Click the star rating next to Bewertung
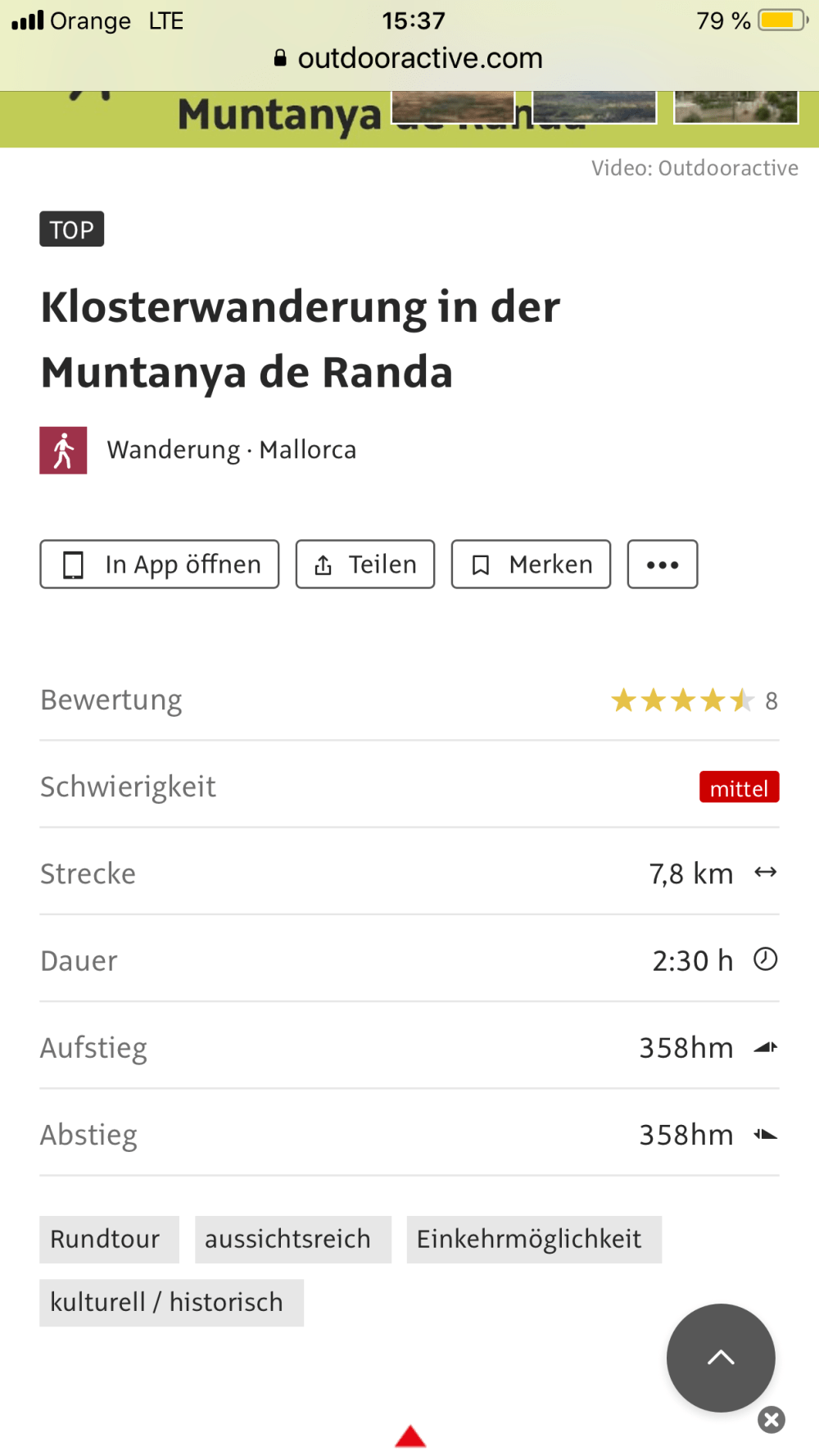819x1456 pixels. pos(682,701)
